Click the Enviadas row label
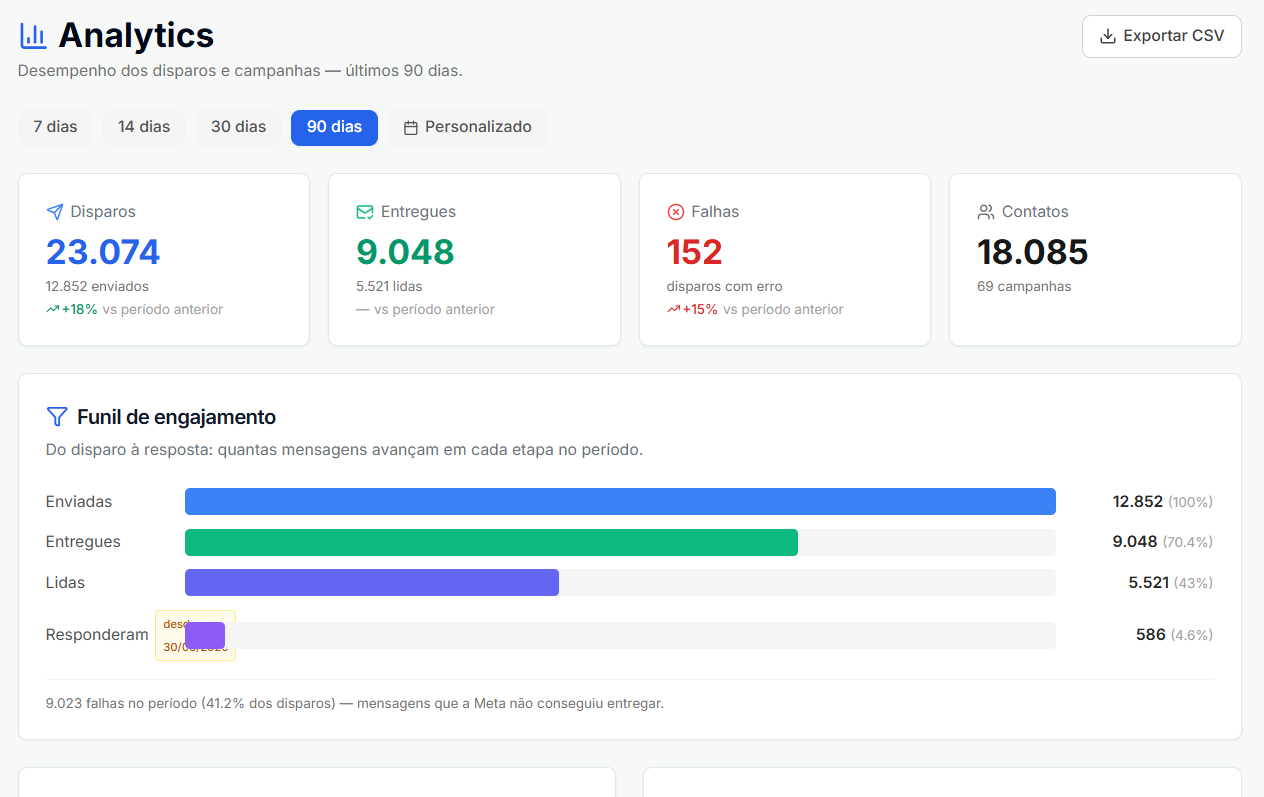 (x=79, y=501)
